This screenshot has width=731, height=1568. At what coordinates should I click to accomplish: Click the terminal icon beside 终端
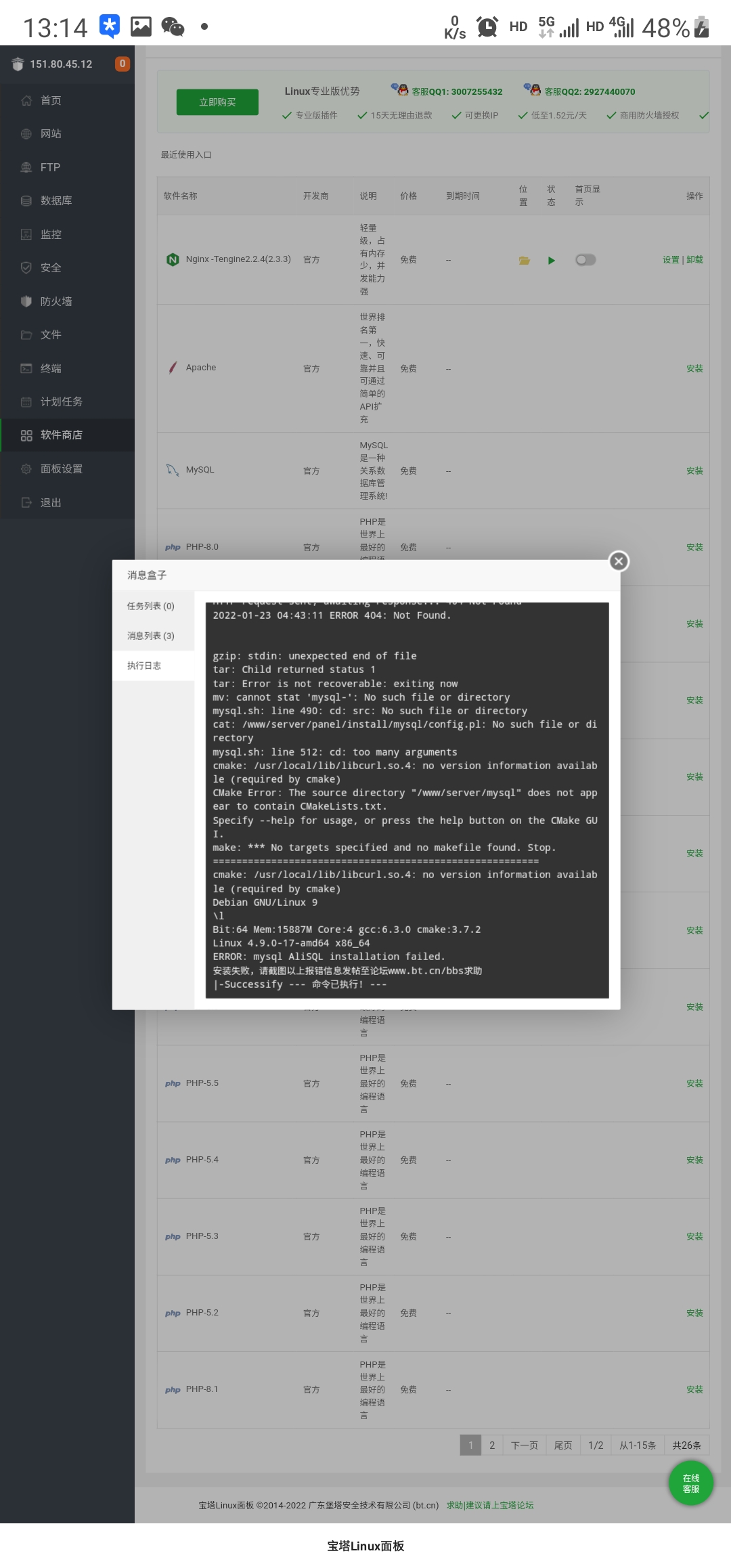tap(26, 368)
